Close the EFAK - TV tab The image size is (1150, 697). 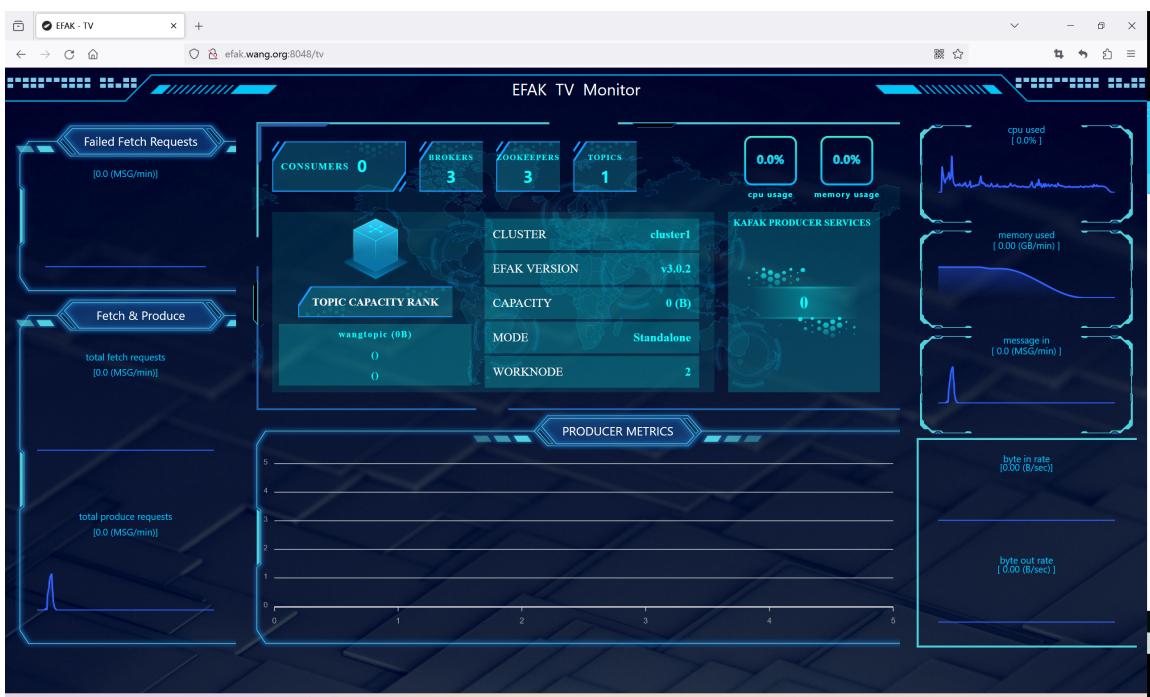(174, 26)
